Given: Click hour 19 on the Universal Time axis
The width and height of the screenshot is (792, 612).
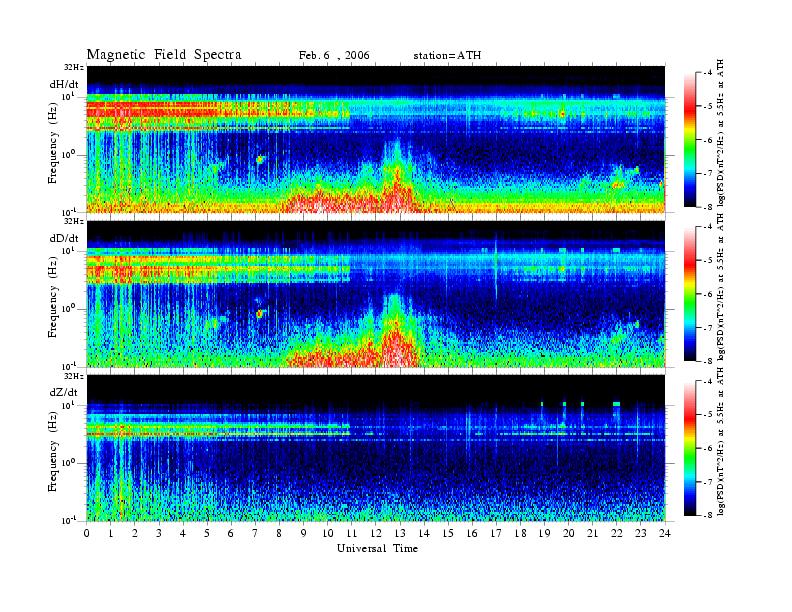Looking at the screenshot, I should pos(544,534).
